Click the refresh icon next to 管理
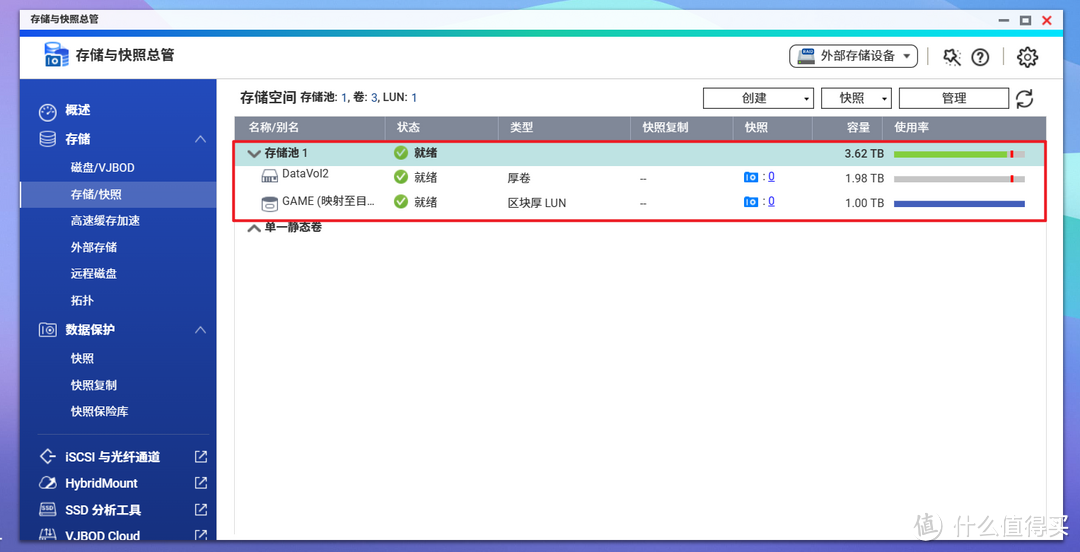1080x552 pixels. 1025,99
